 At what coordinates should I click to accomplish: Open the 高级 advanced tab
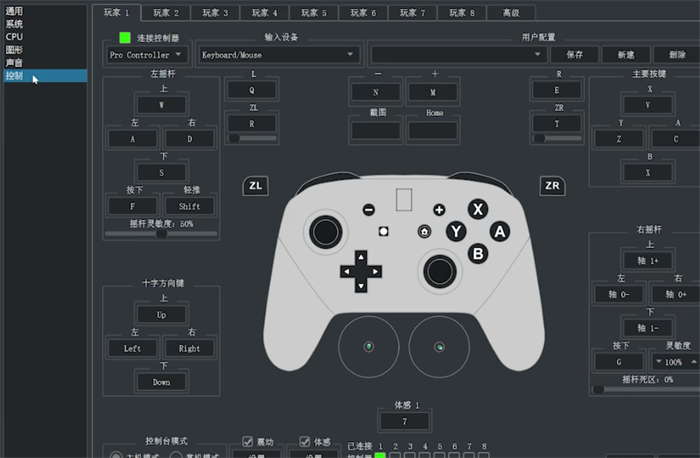pos(511,12)
